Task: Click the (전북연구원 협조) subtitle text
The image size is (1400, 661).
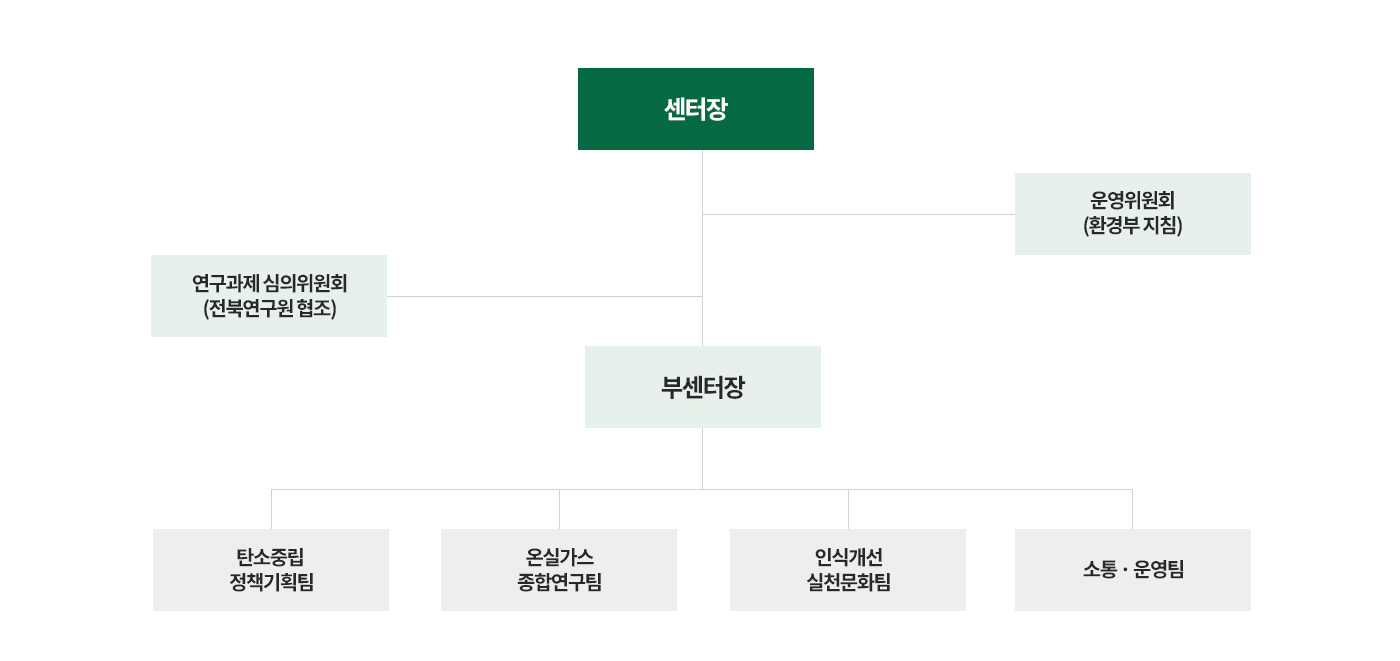Action: (269, 308)
